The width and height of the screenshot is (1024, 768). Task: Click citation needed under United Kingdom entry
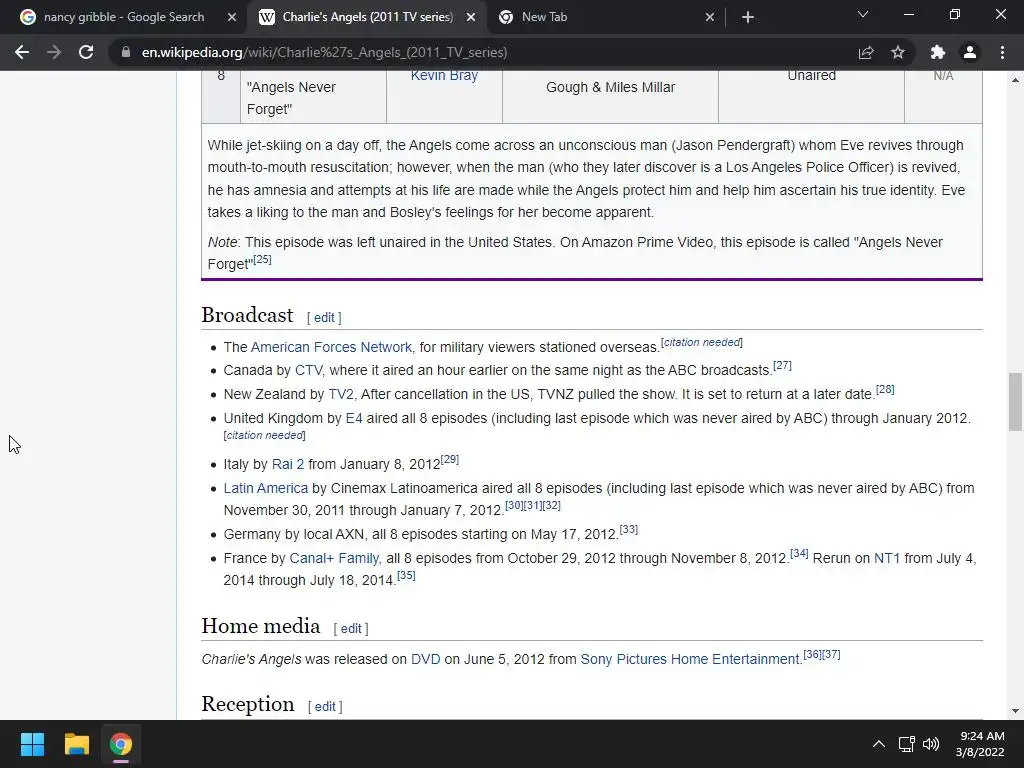(x=264, y=435)
